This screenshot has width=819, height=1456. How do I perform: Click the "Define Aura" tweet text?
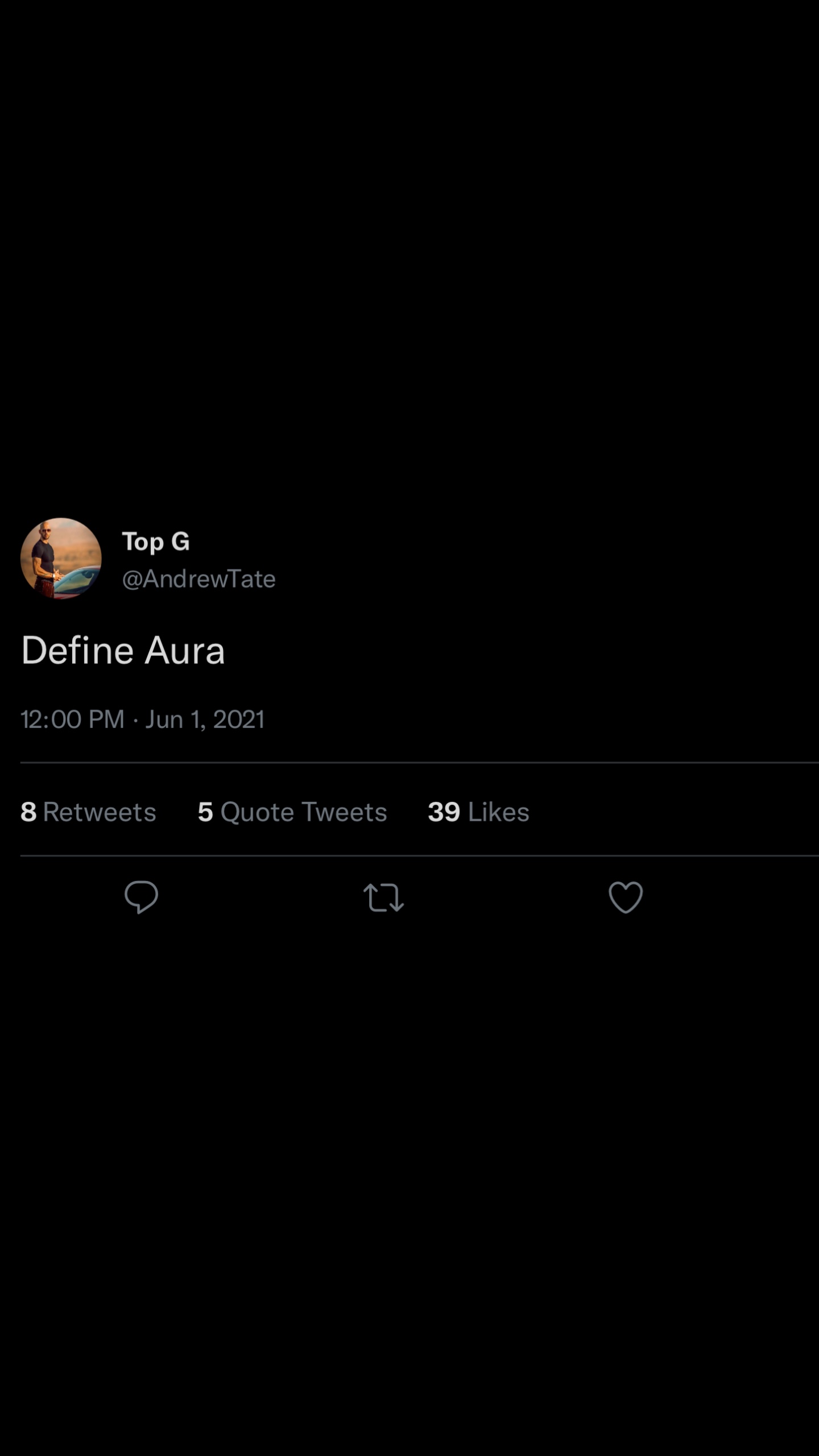(x=123, y=651)
